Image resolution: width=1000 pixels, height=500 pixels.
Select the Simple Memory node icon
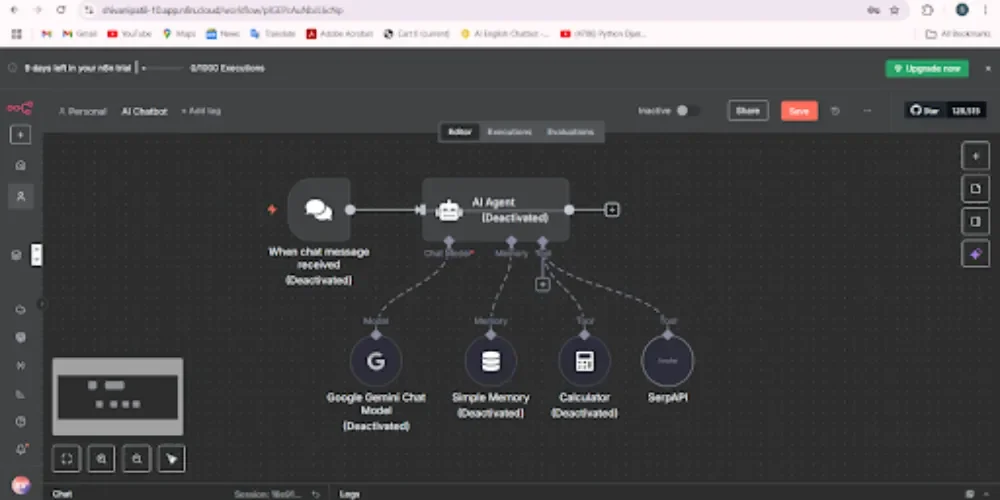490,361
